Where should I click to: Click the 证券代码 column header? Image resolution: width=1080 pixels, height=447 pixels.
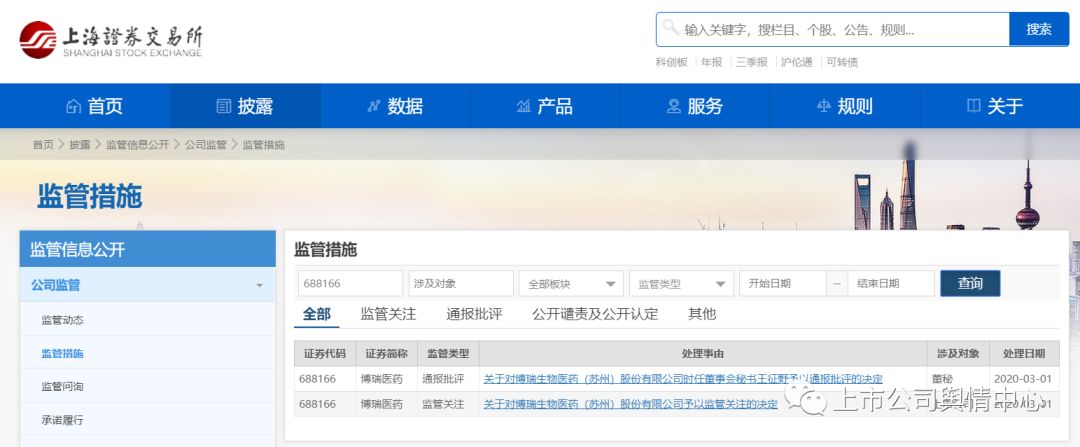[325, 353]
